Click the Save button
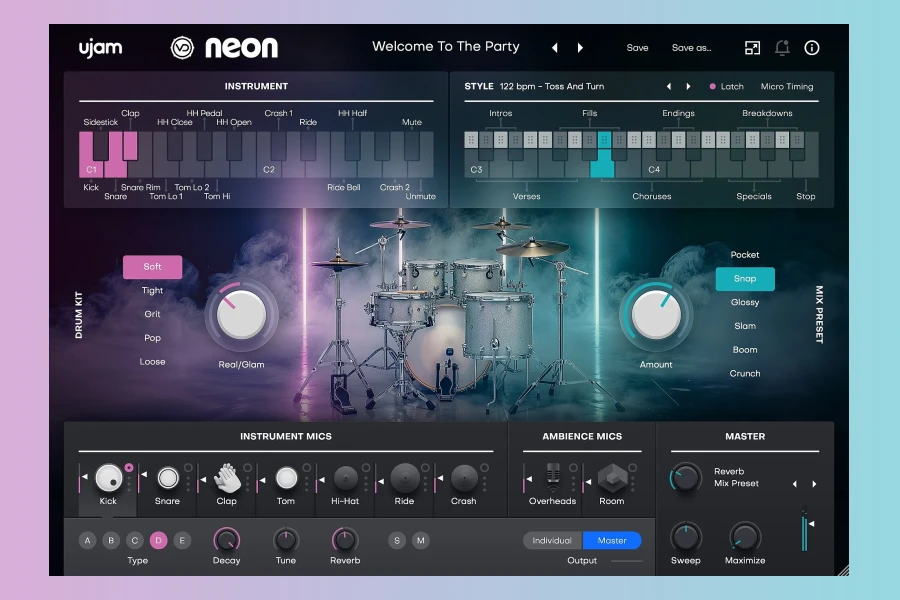 [x=637, y=48]
